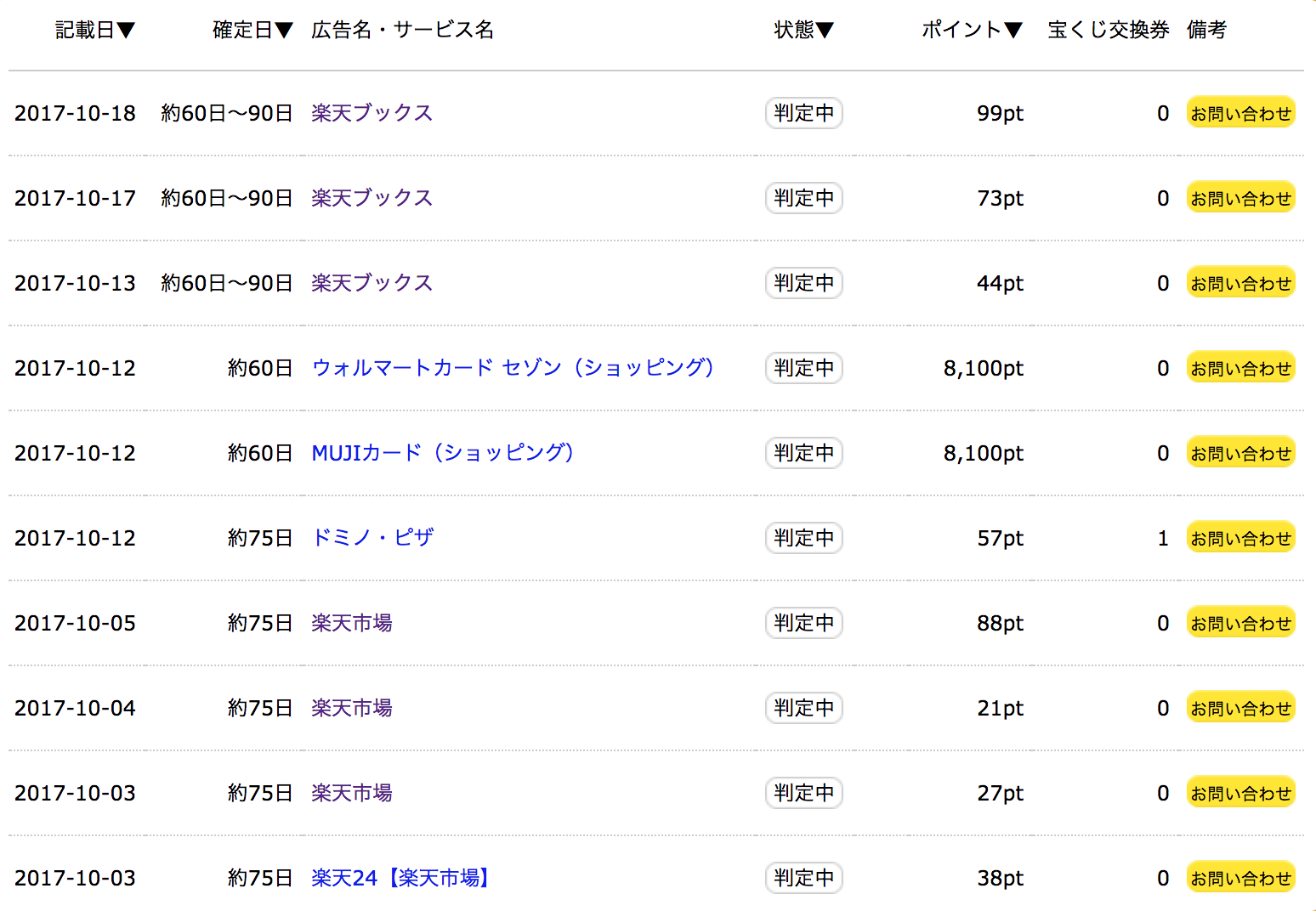Open MUJIカード(ショッピング) link
This screenshot has height=911, width=1316.
442,453
